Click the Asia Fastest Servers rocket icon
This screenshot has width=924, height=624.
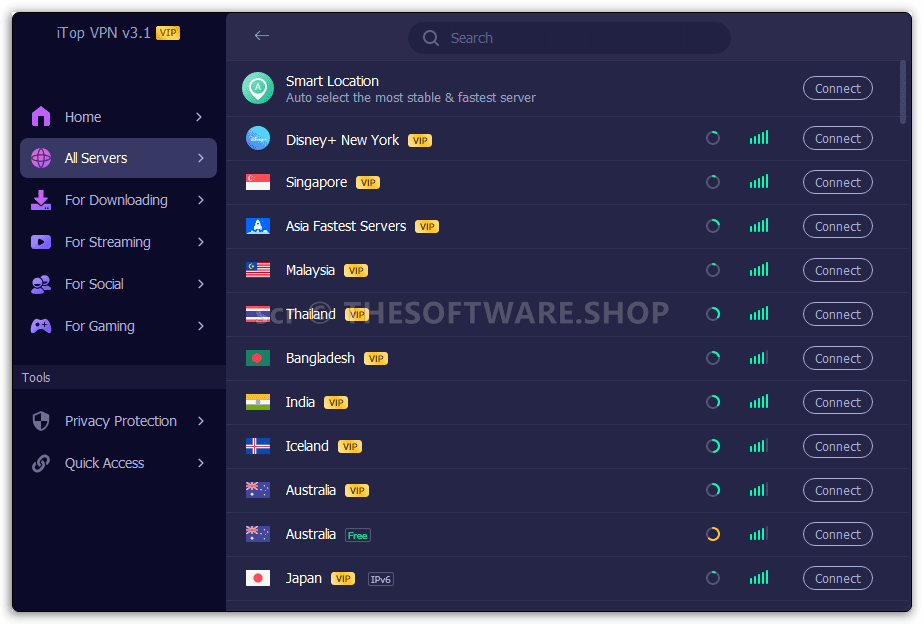(x=258, y=226)
